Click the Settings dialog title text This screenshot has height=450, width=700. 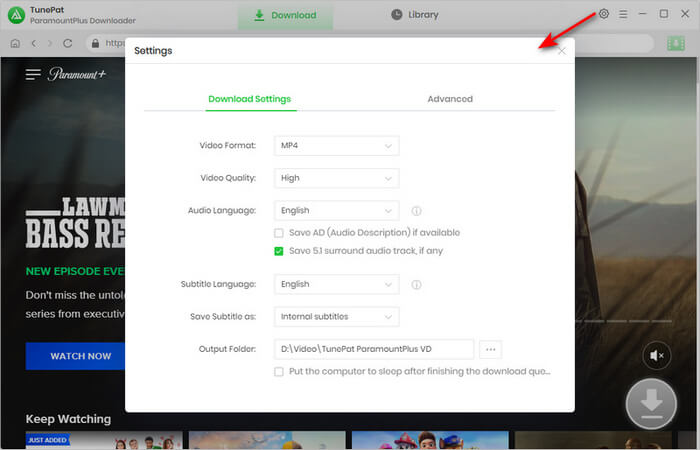click(153, 51)
